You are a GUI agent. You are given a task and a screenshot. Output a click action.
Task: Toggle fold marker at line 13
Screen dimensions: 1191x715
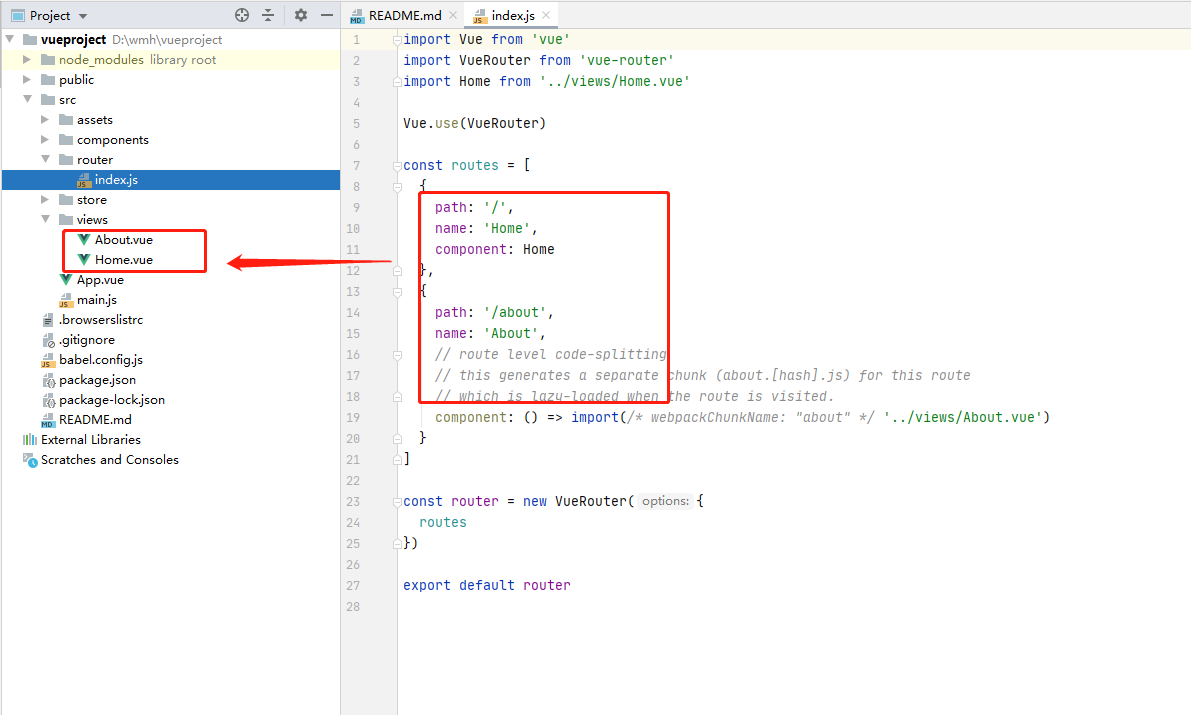point(396,292)
